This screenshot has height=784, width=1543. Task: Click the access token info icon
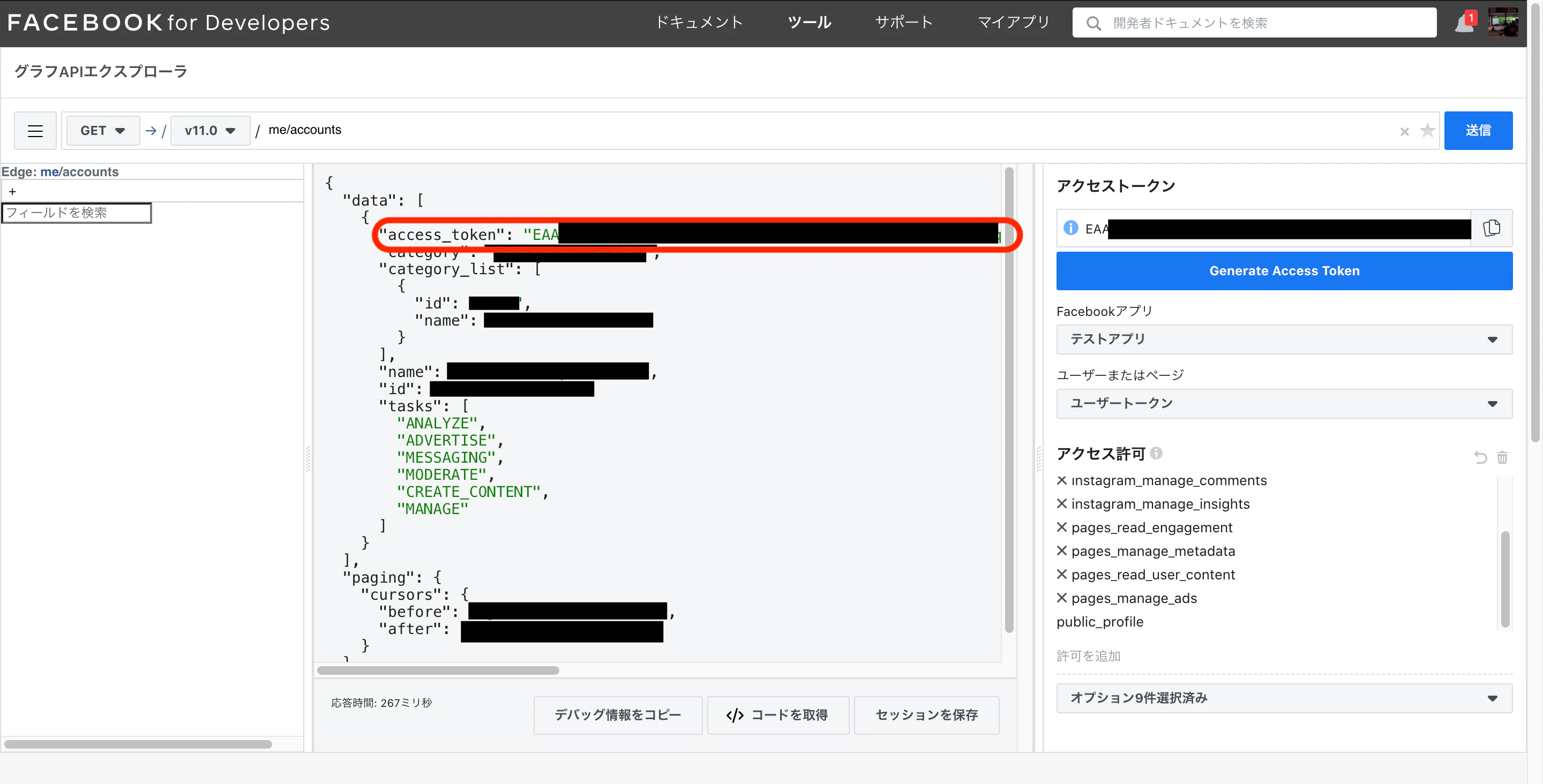1070,228
